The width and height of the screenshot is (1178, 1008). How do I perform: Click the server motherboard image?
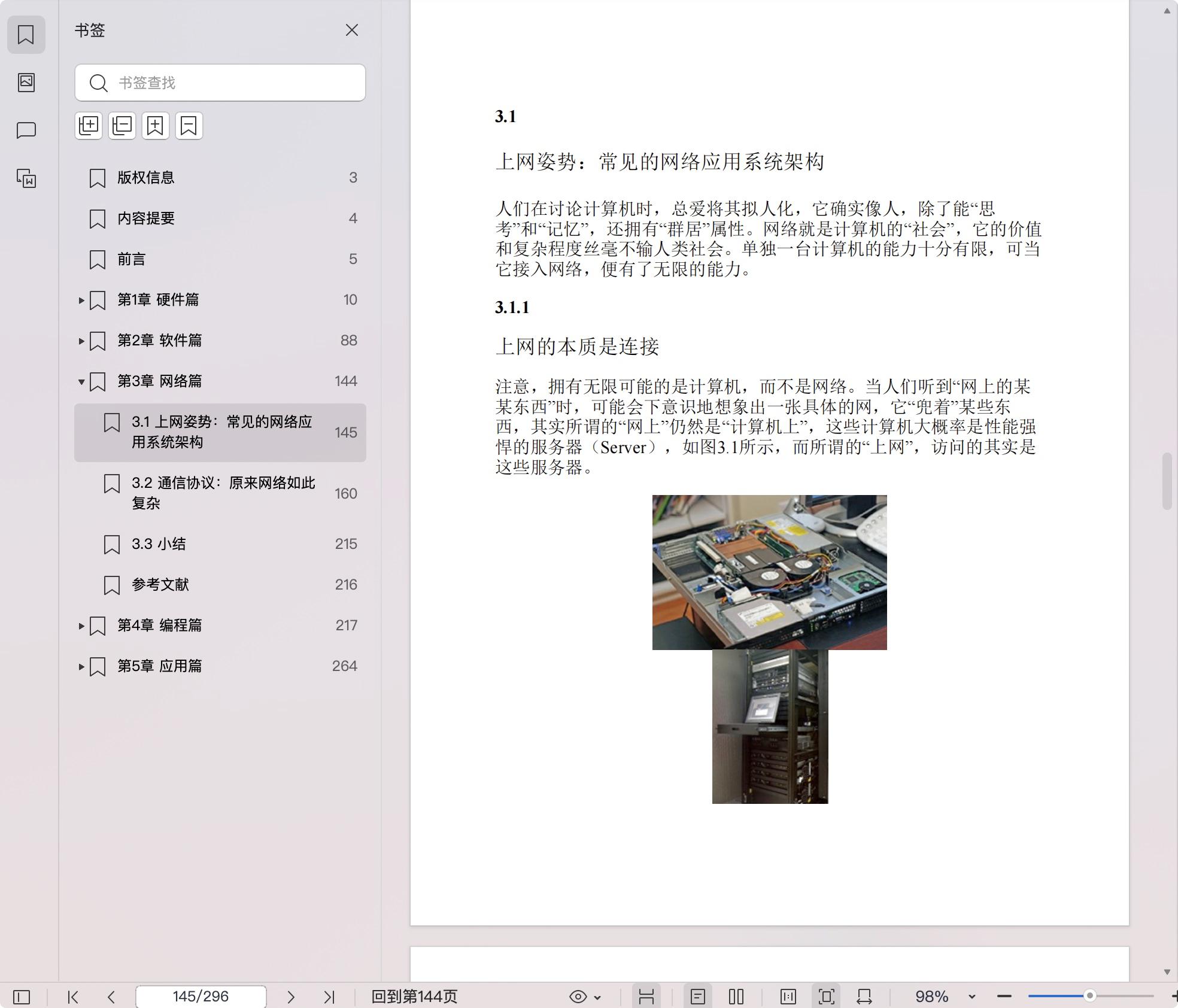[770, 572]
